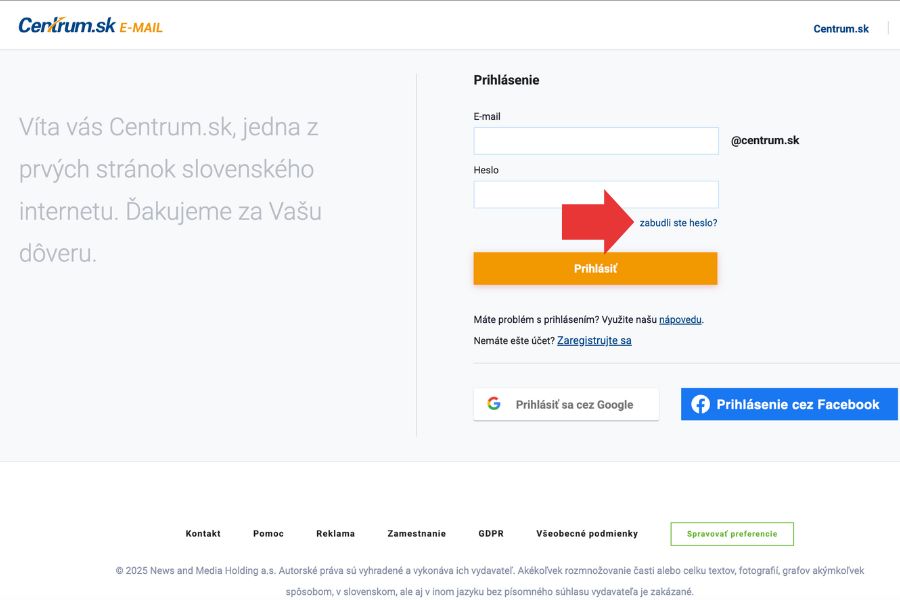
Task: Click the @centrum.sk domain label
Action: tap(765, 141)
